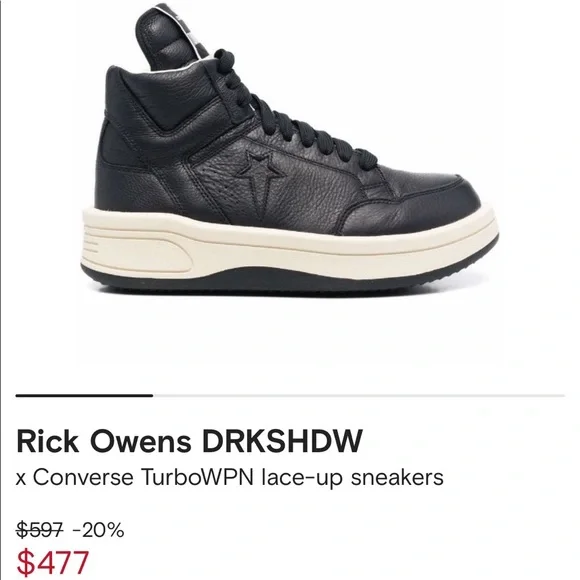
Task: Select the dark active segment of image indicator
Action: (x=84, y=395)
